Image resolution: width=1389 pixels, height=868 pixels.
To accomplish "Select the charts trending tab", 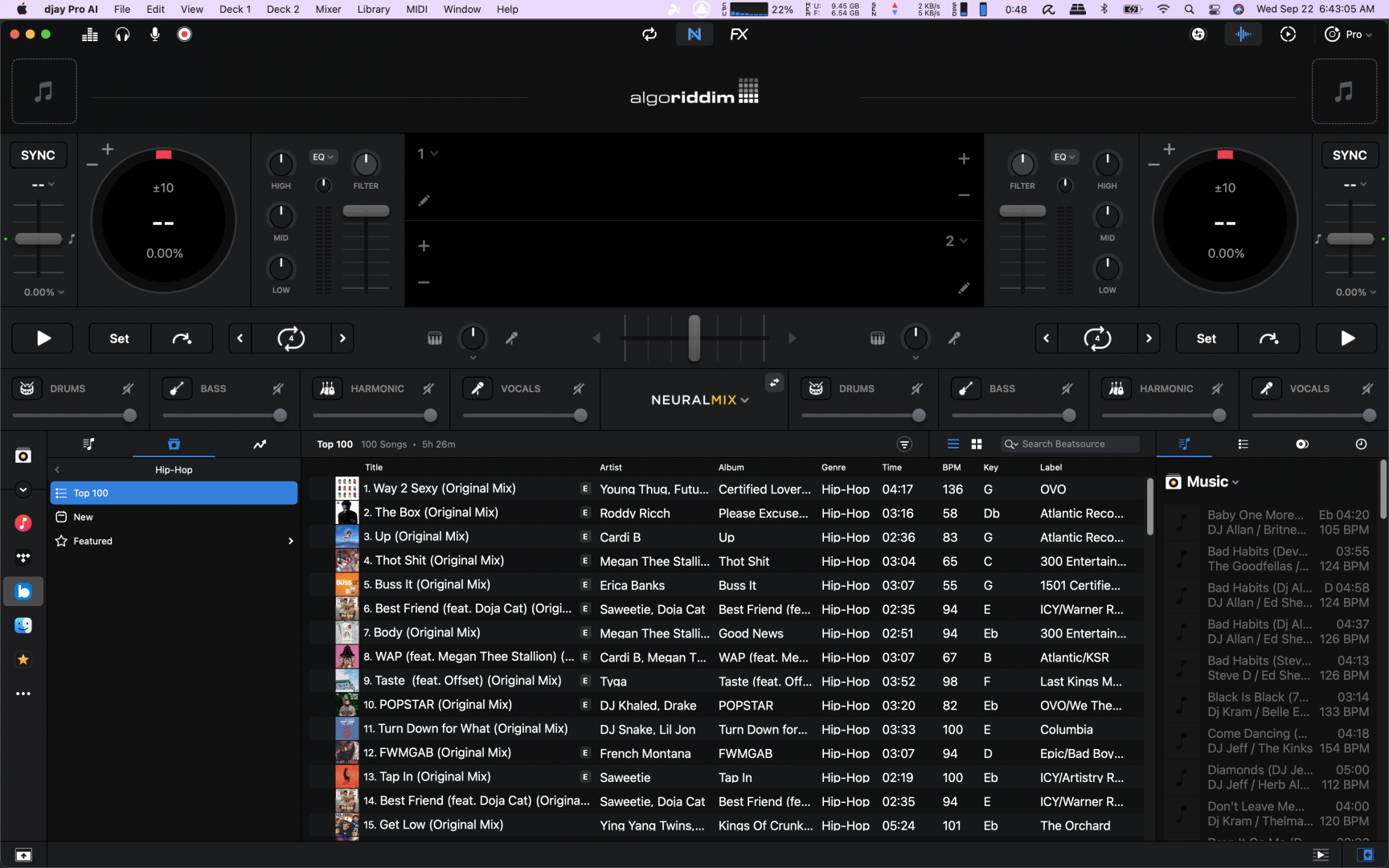I will click(x=260, y=444).
